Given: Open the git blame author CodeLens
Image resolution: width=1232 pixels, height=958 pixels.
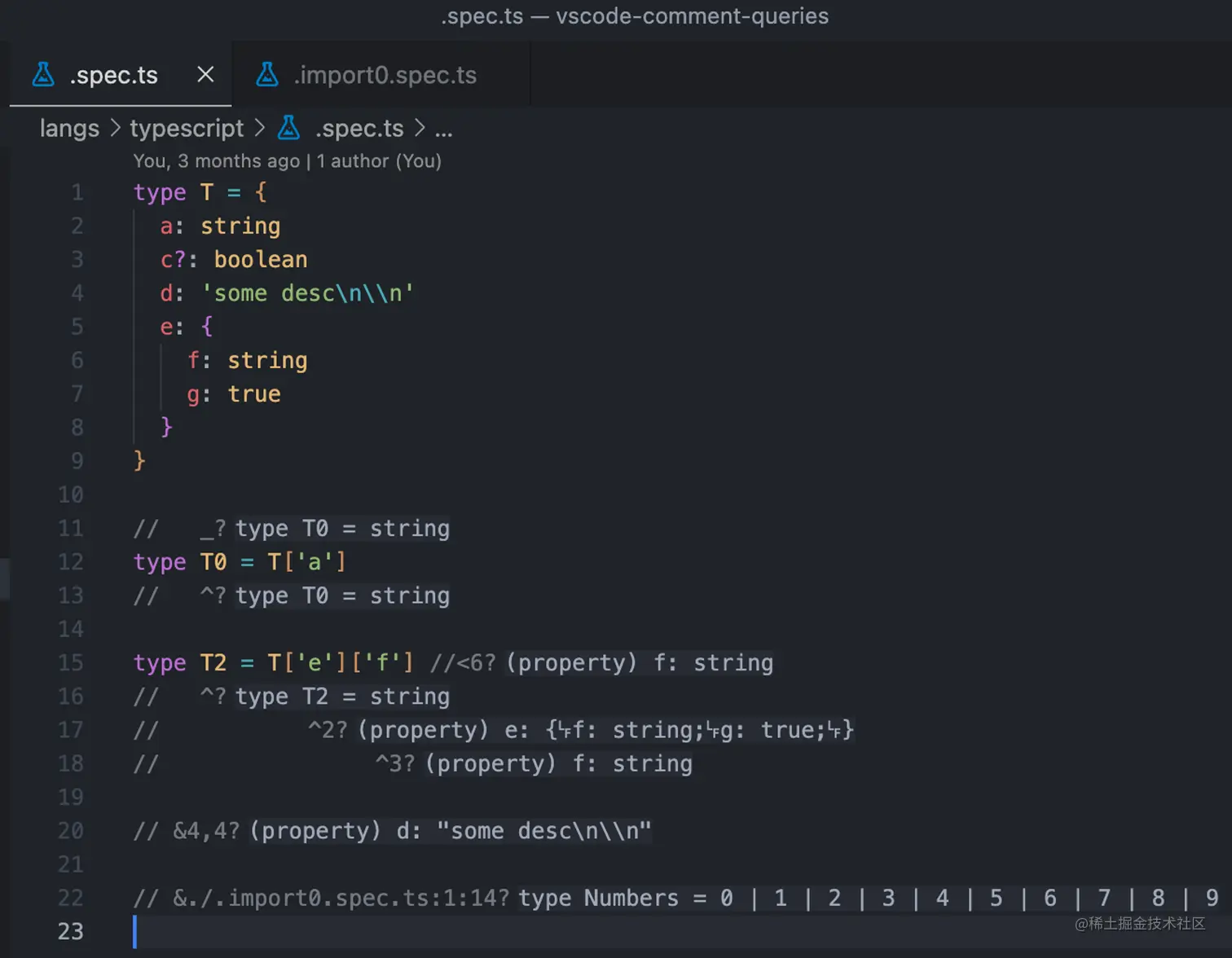Looking at the screenshot, I should point(287,161).
